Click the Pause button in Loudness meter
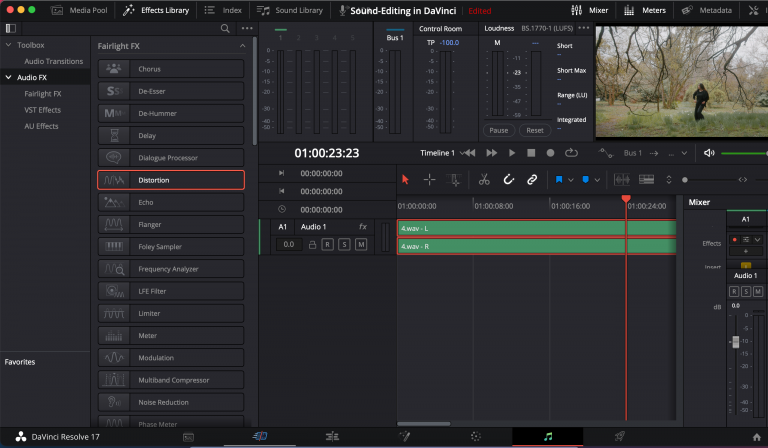Viewport: 768px width, 448px height. coord(499,130)
